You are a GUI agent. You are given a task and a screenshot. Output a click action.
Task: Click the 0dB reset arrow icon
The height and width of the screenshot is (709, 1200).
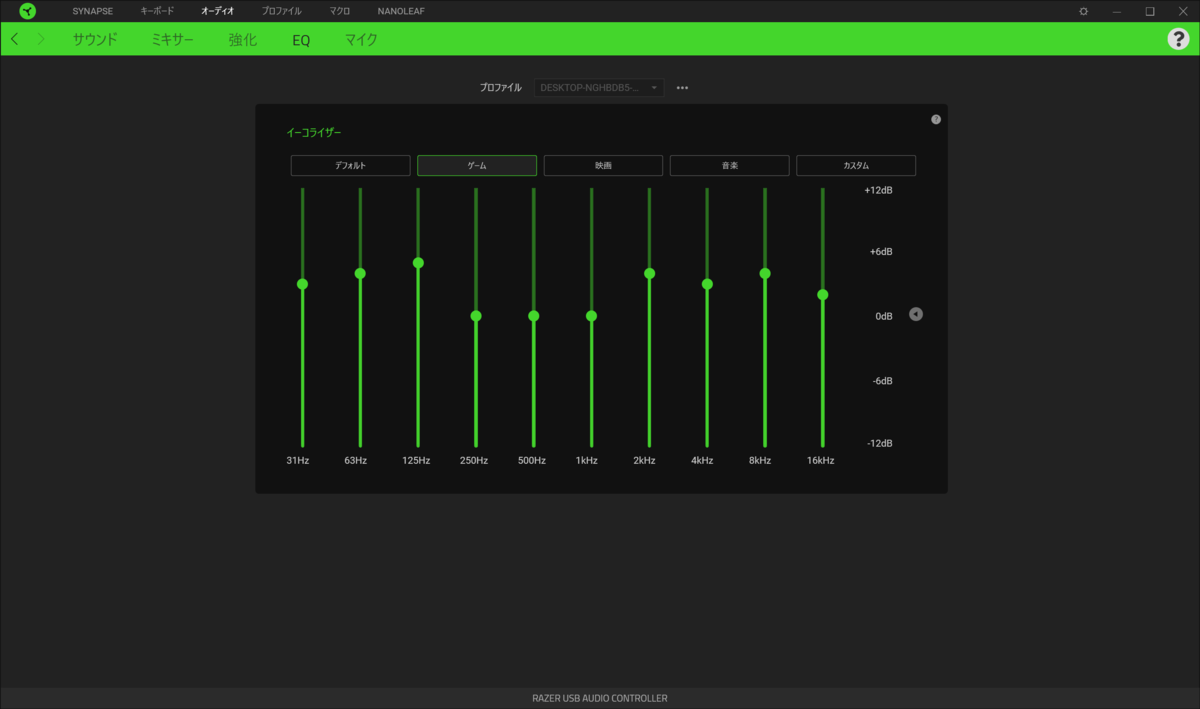point(916,314)
